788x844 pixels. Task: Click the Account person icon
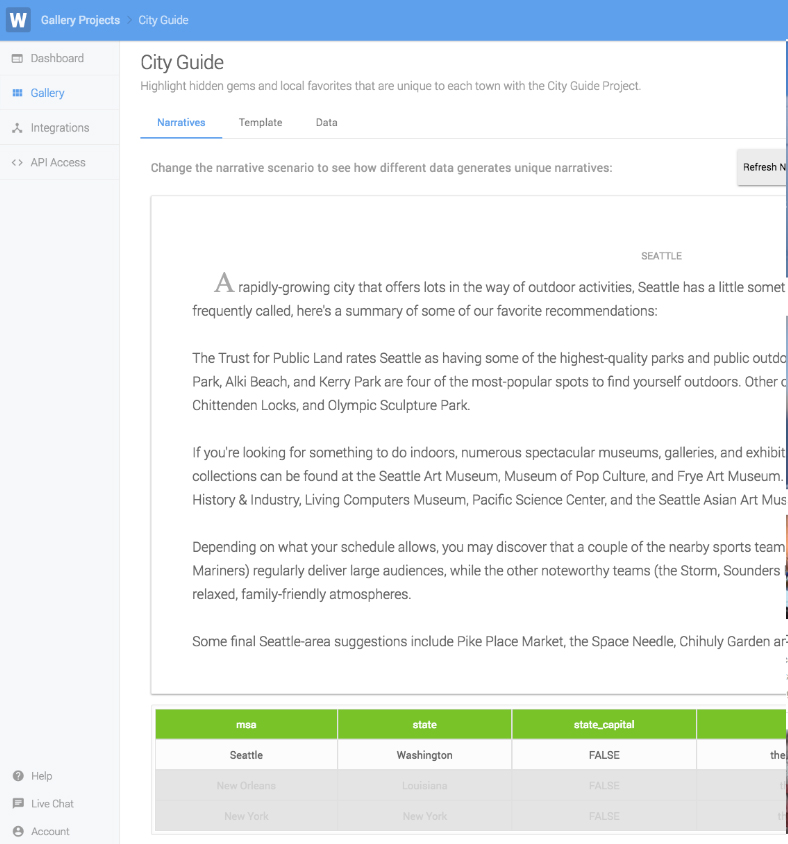coord(18,831)
